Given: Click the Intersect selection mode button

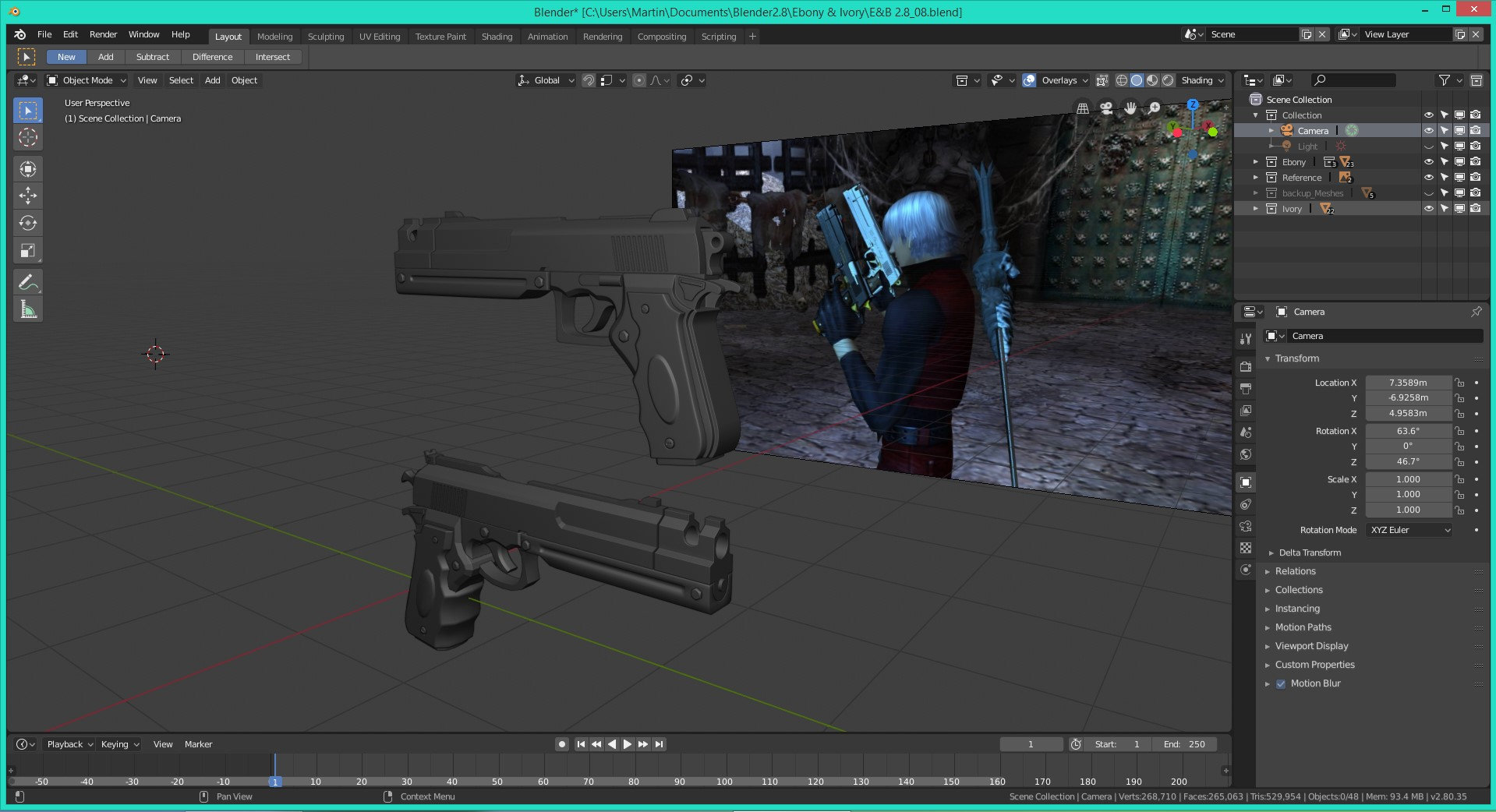Looking at the screenshot, I should pos(273,57).
